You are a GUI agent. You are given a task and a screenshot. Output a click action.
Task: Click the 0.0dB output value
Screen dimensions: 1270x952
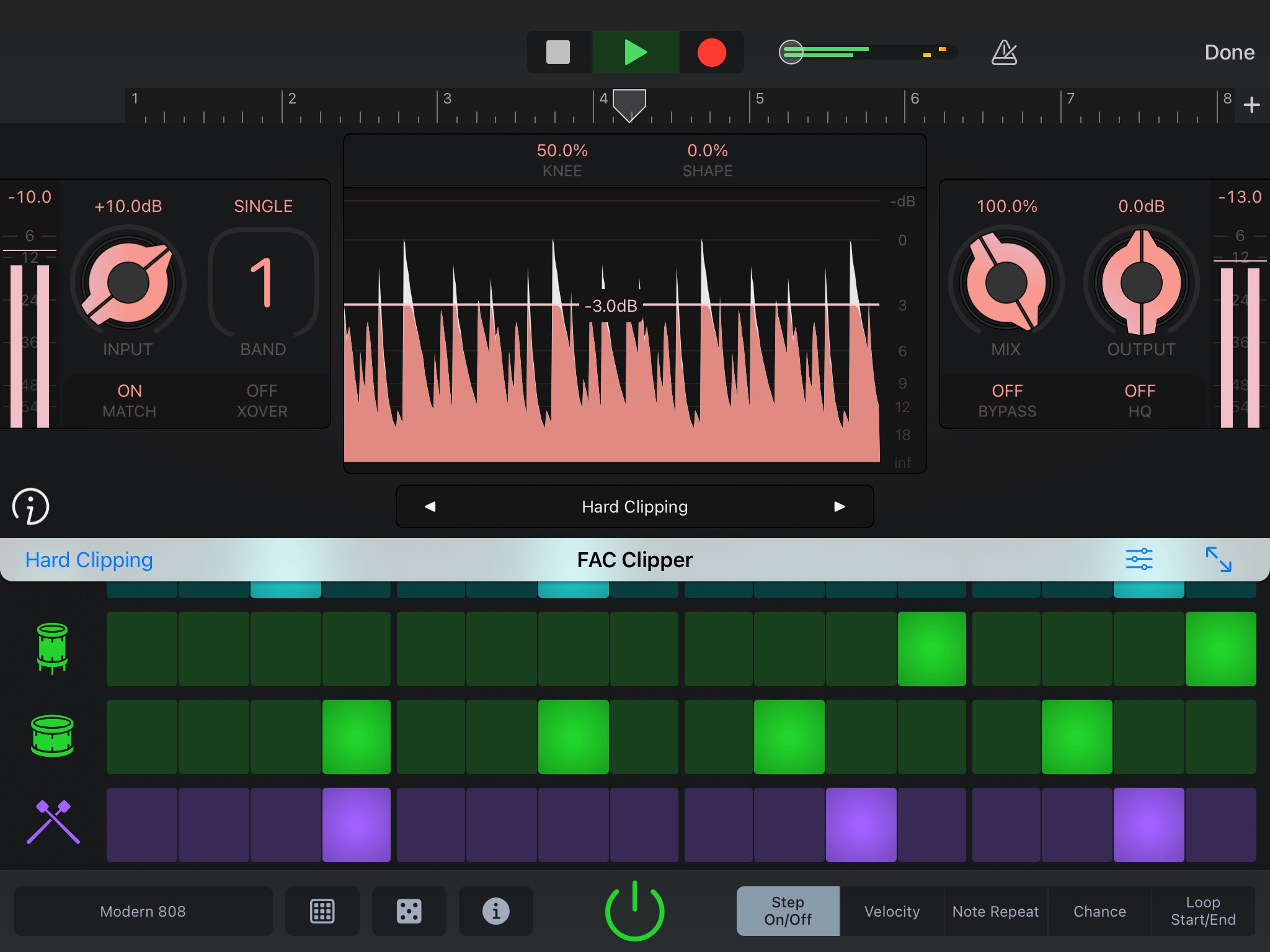point(1141,206)
